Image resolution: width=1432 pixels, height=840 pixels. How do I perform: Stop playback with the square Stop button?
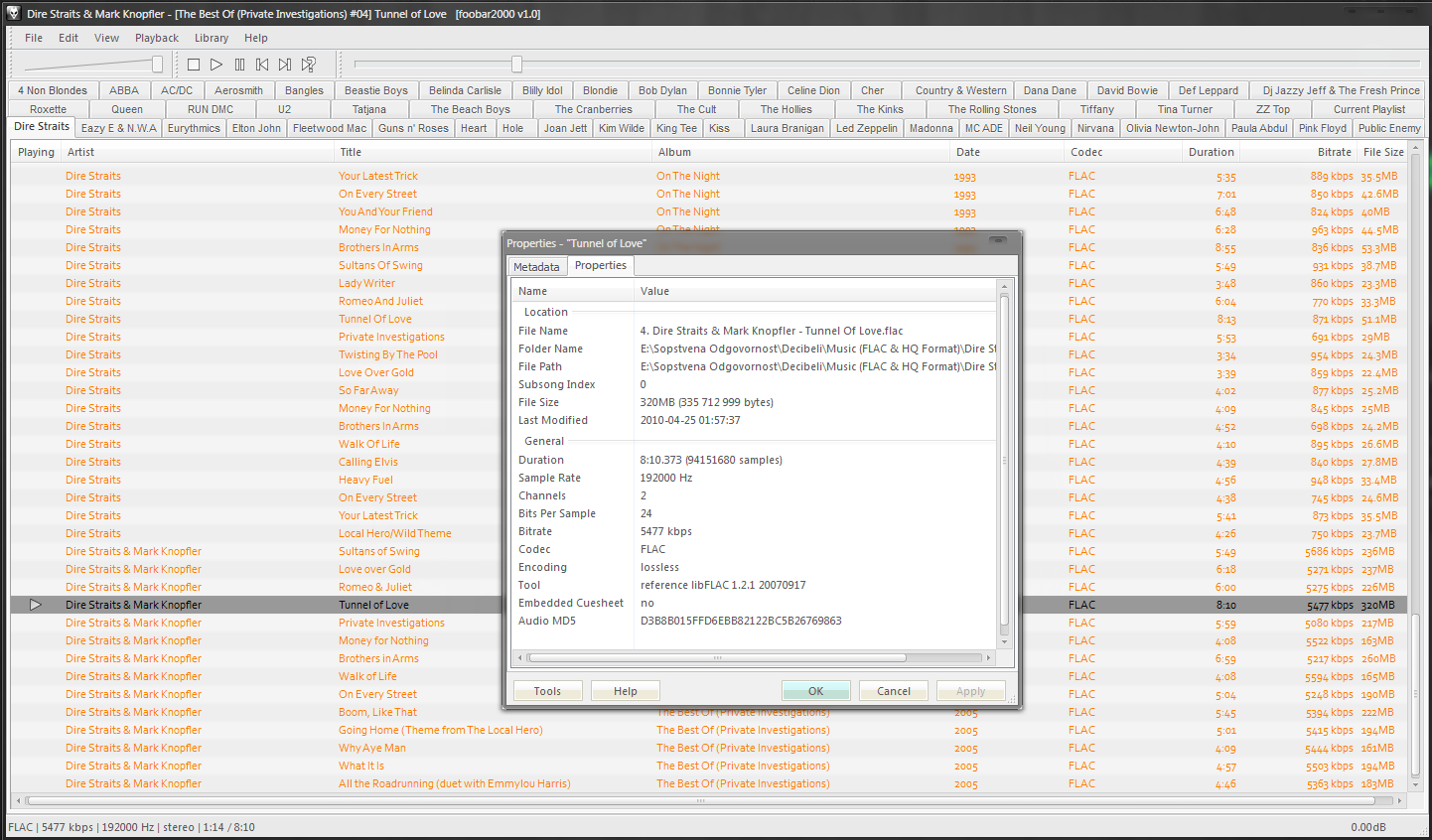[x=194, y=65]
